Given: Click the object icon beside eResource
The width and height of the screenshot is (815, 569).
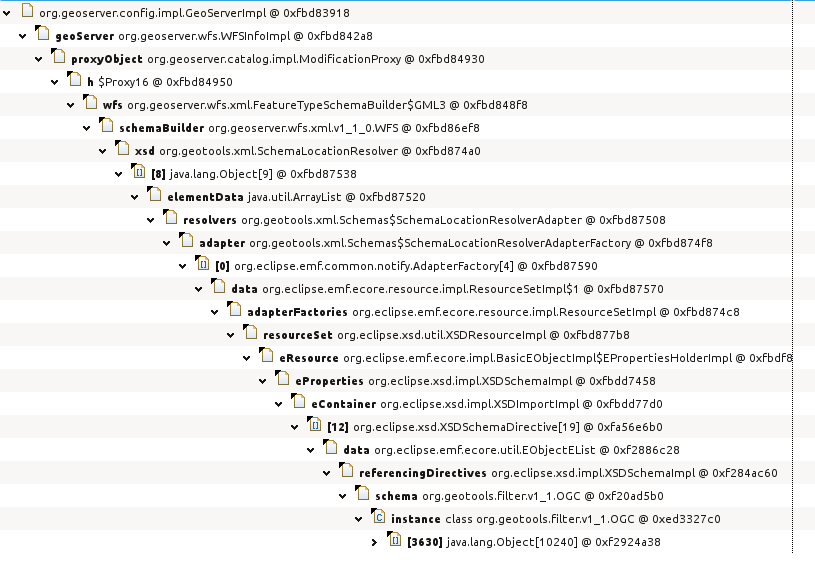Looking at the screenshot, I should (267, 354).
